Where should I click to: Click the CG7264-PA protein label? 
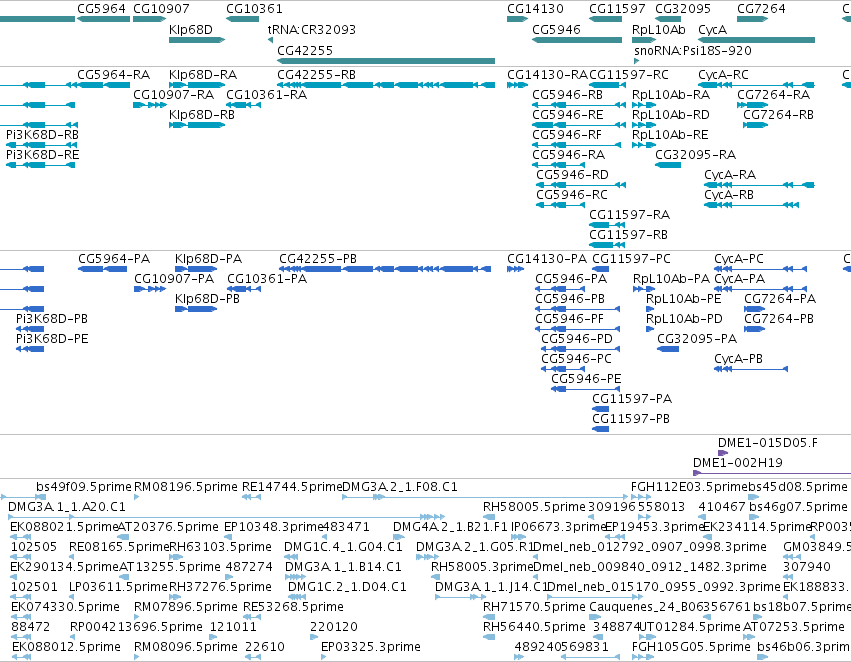click(780, 299)
